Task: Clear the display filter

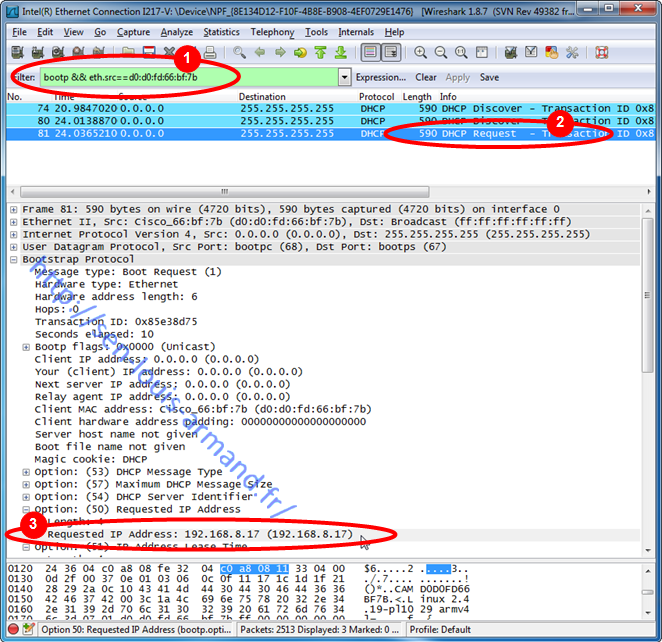Action: click(426, 77)
